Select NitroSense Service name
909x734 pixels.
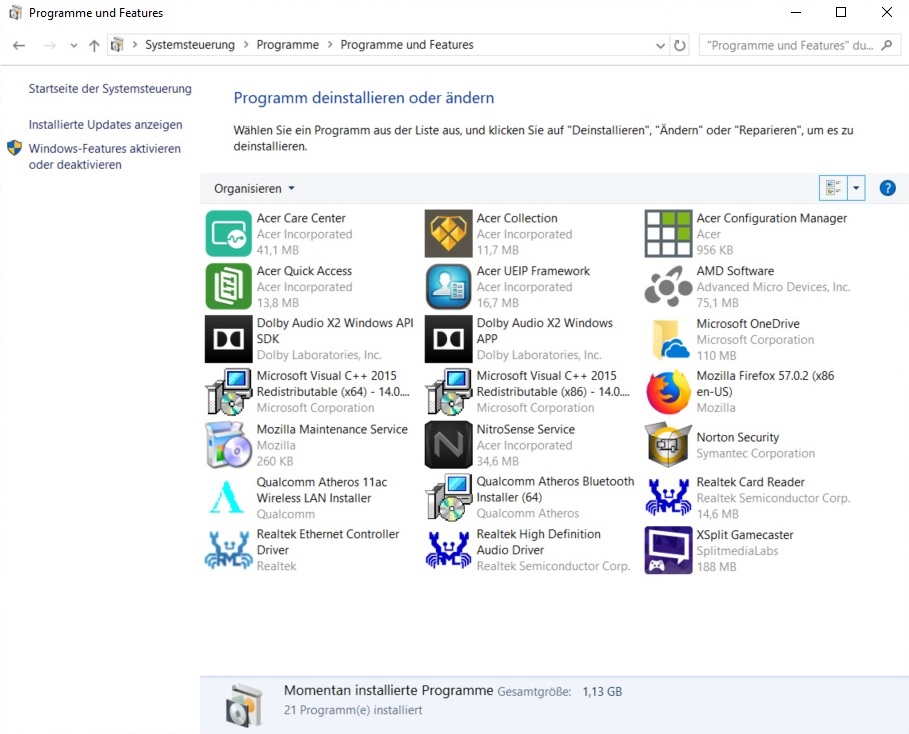tap(526, 429)
